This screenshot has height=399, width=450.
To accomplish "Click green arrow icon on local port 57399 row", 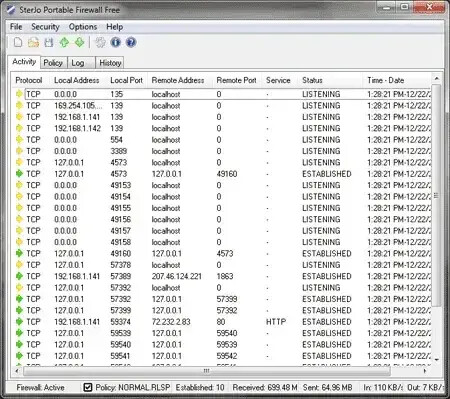I will point(19,310).
